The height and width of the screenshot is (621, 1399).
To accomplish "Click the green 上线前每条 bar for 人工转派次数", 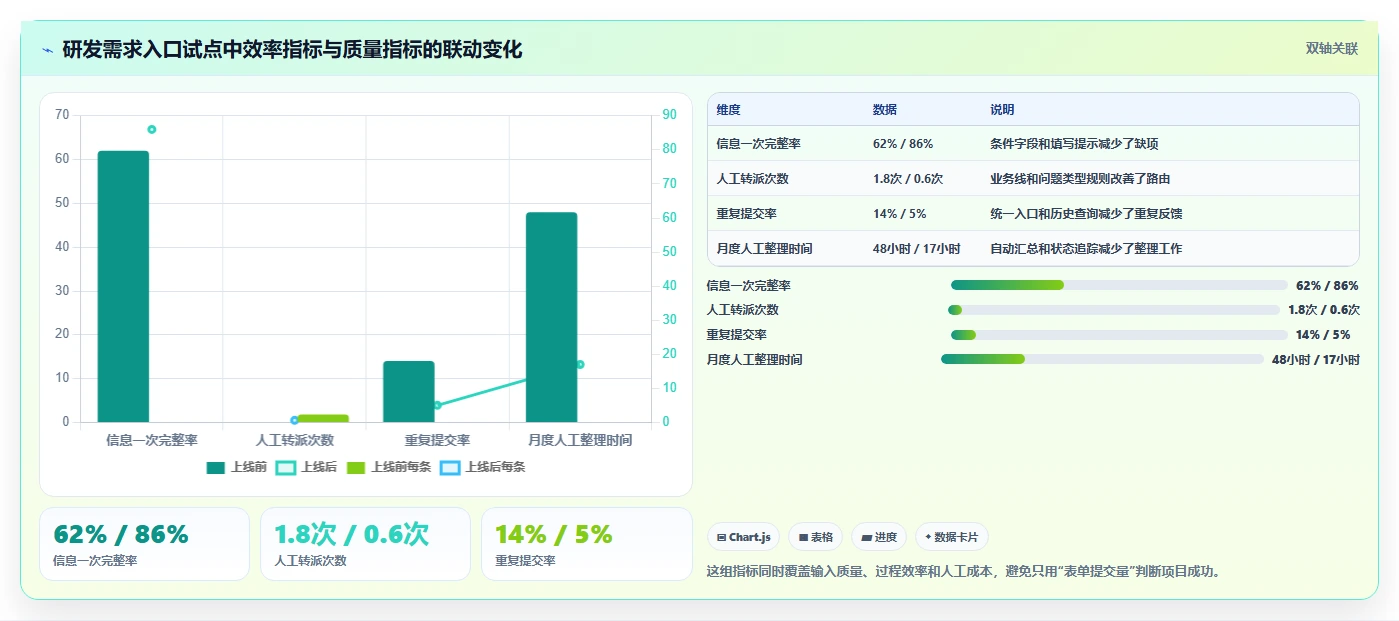I will (x=323, y=418).
